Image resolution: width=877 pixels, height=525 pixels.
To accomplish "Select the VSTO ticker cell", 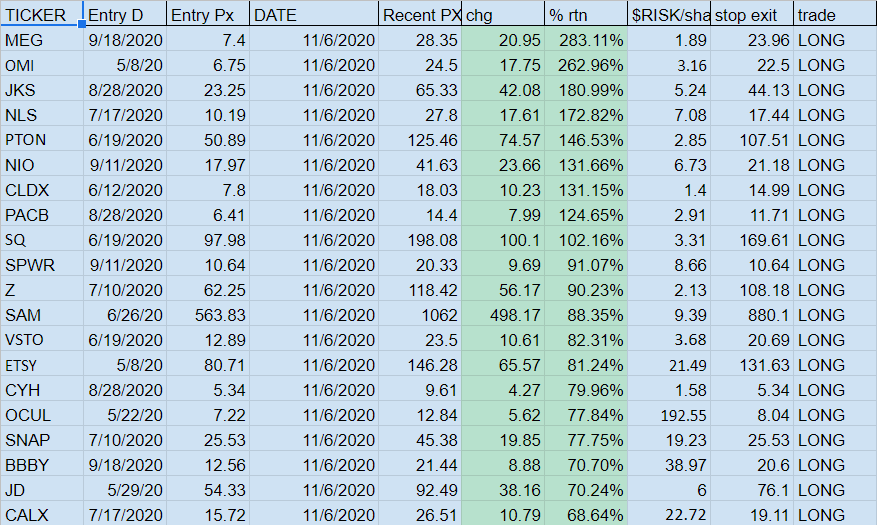I will 42,340.
